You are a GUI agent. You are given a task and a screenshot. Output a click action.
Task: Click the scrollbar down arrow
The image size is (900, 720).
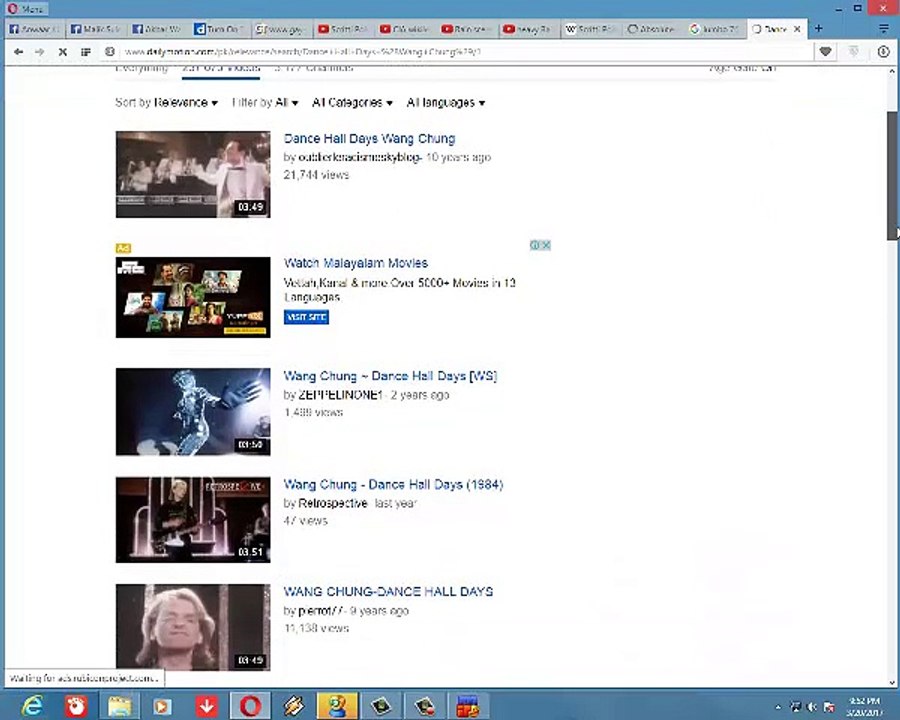(x=893, y=682)
